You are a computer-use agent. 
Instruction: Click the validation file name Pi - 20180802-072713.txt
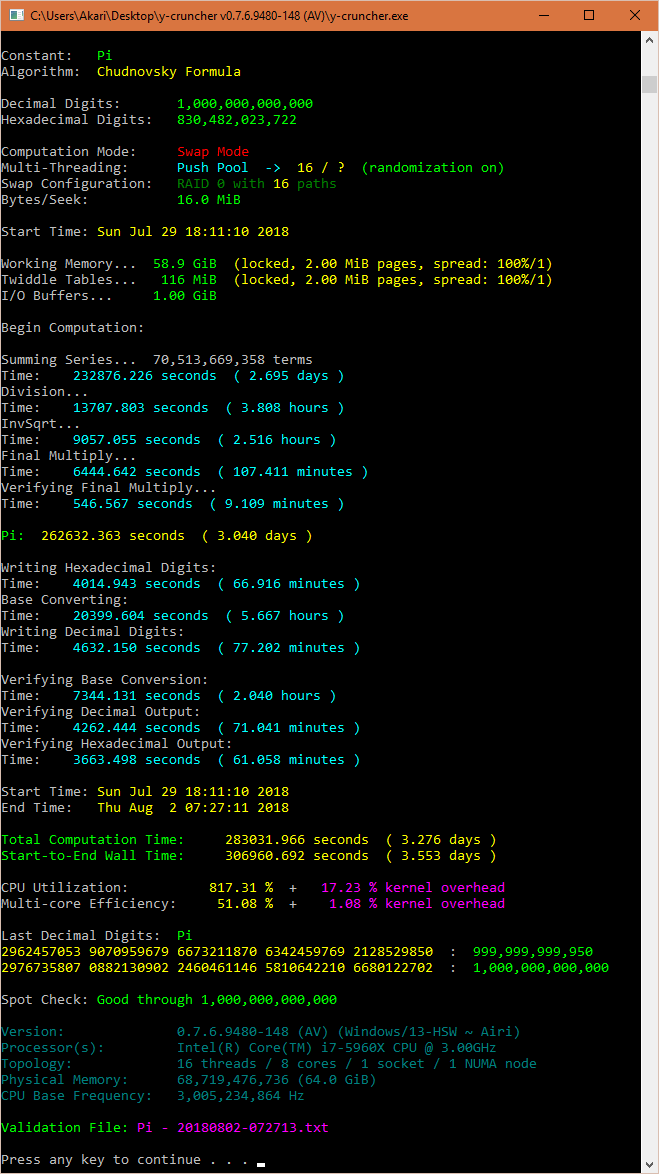232,1128
